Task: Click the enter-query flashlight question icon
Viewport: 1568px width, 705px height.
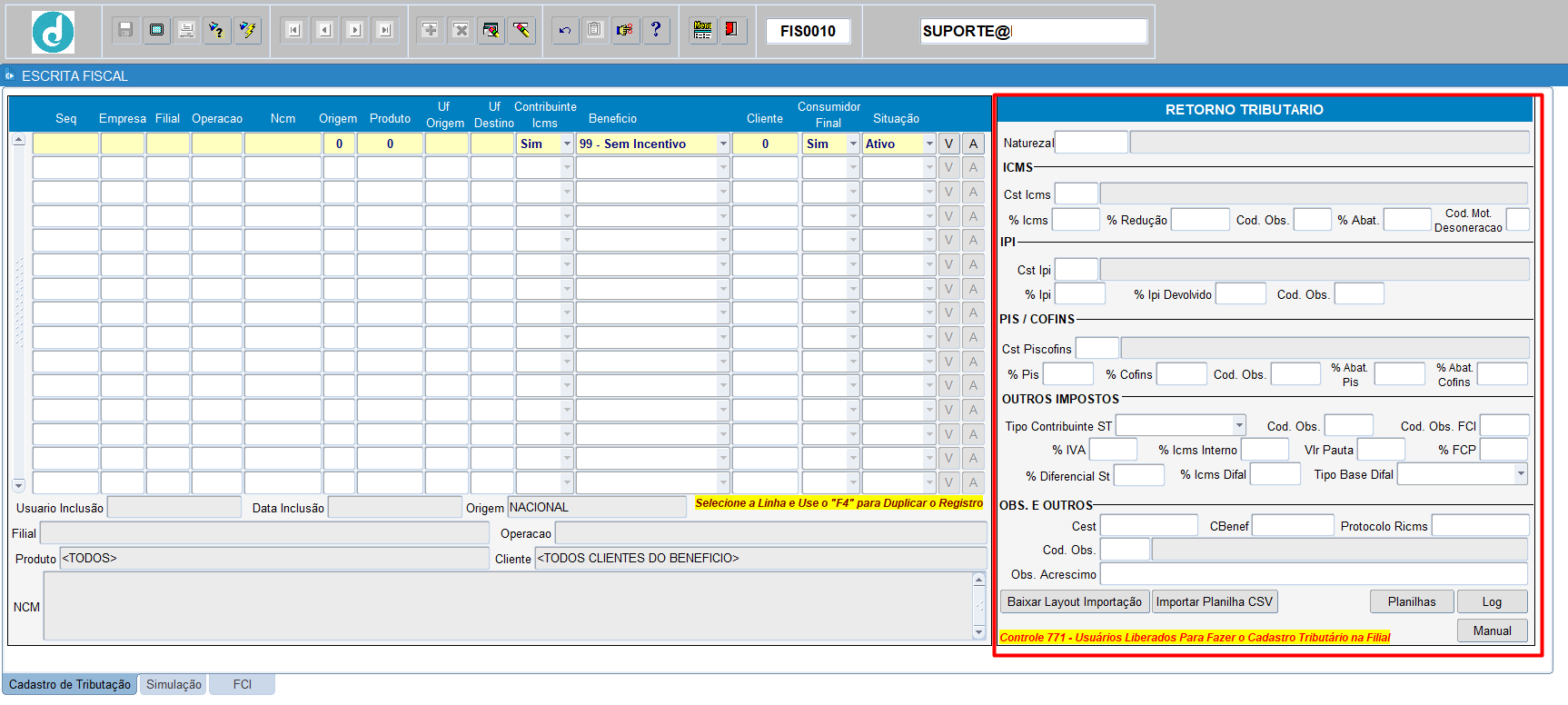Action: click(216, 30)
